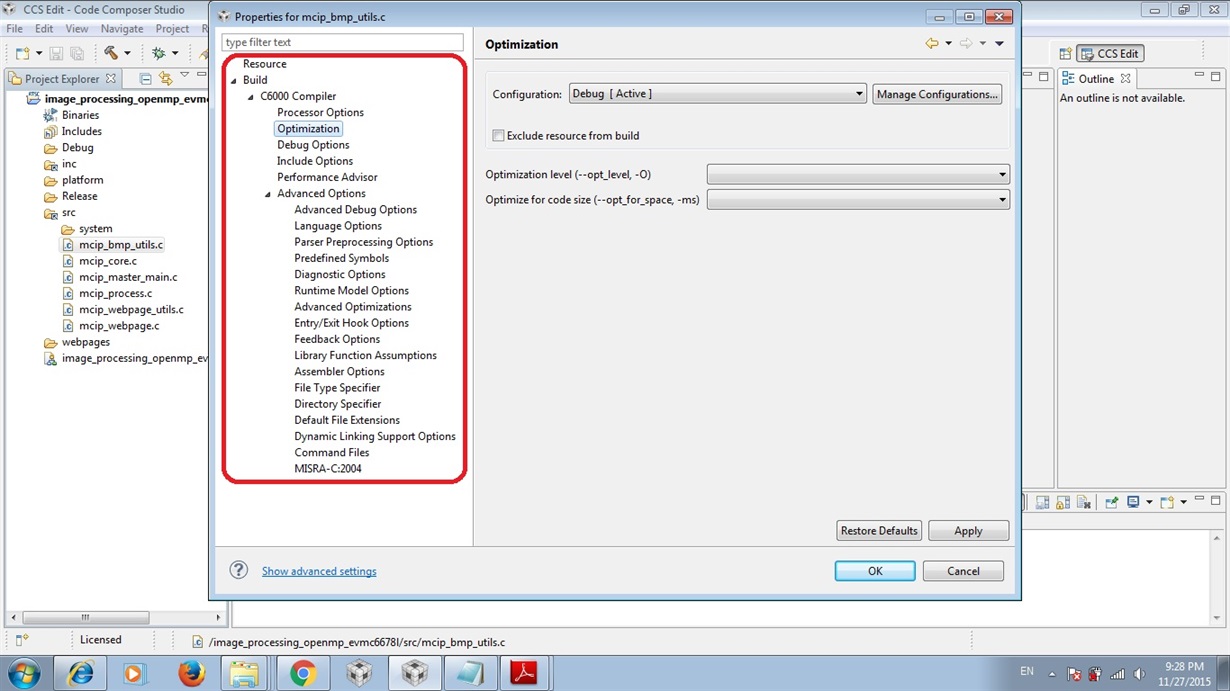Open the Edit menu
This screenshot has width=1230, height=691.
click(44, 29)
